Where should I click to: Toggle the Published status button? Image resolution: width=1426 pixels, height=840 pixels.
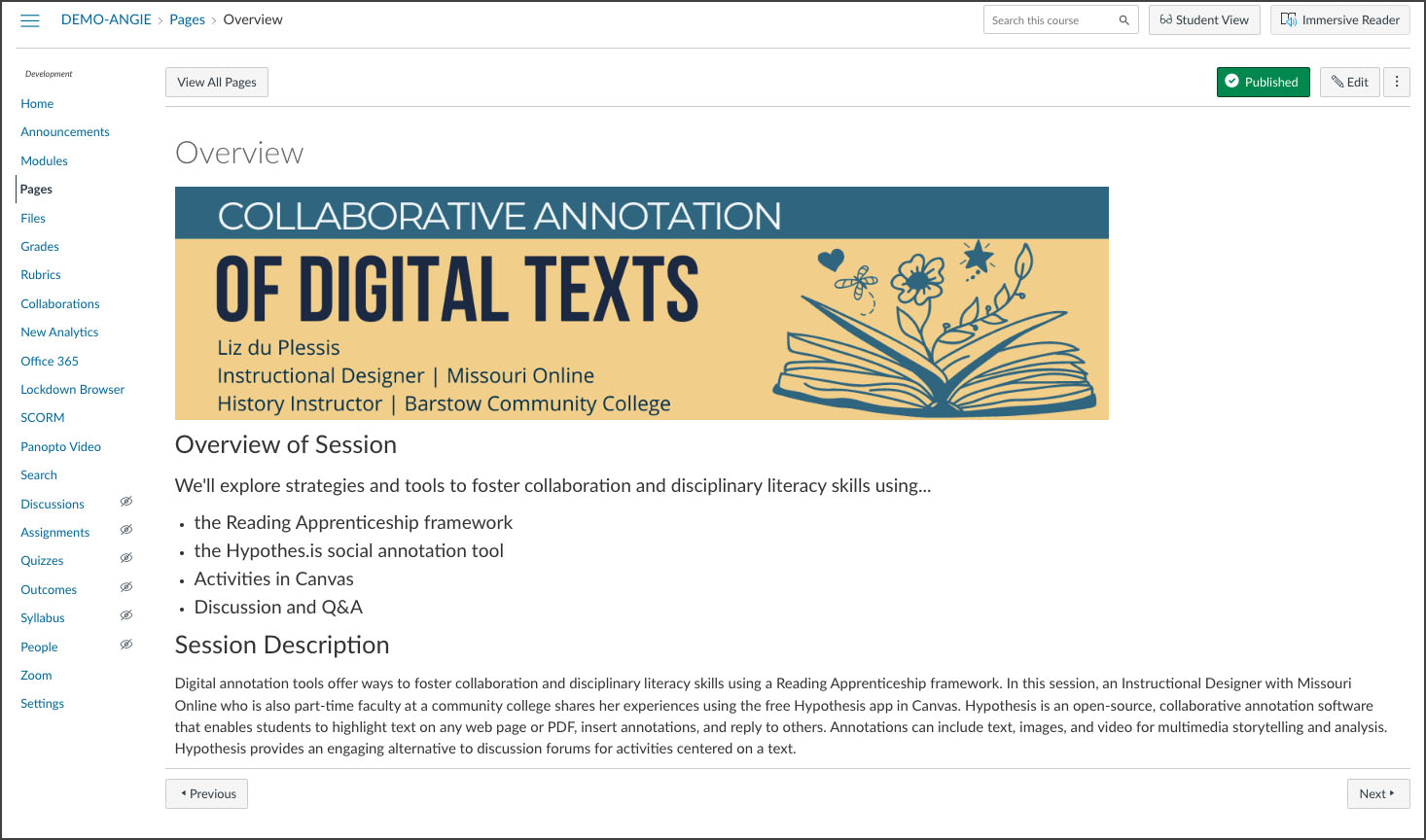(x=1263, y=83)
